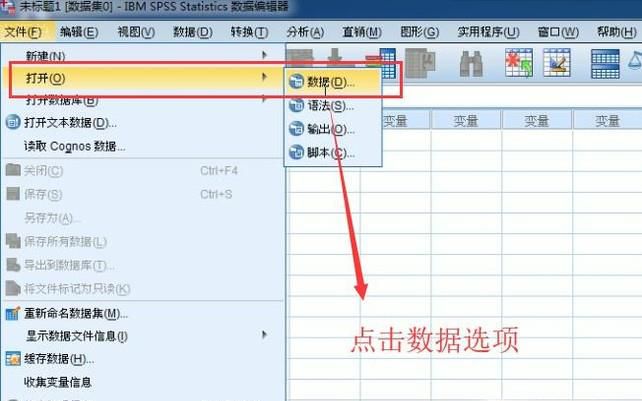Screen dimensions: 642x401
Task: Open the 图形(G) menu
Action: (420, 32)
